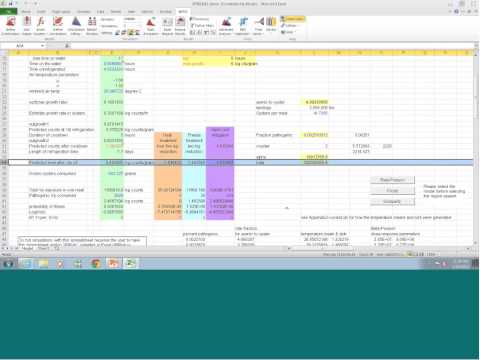Click the Add Output icon
This screenshot has width=480, height=360.
click(x=27, y=26)
